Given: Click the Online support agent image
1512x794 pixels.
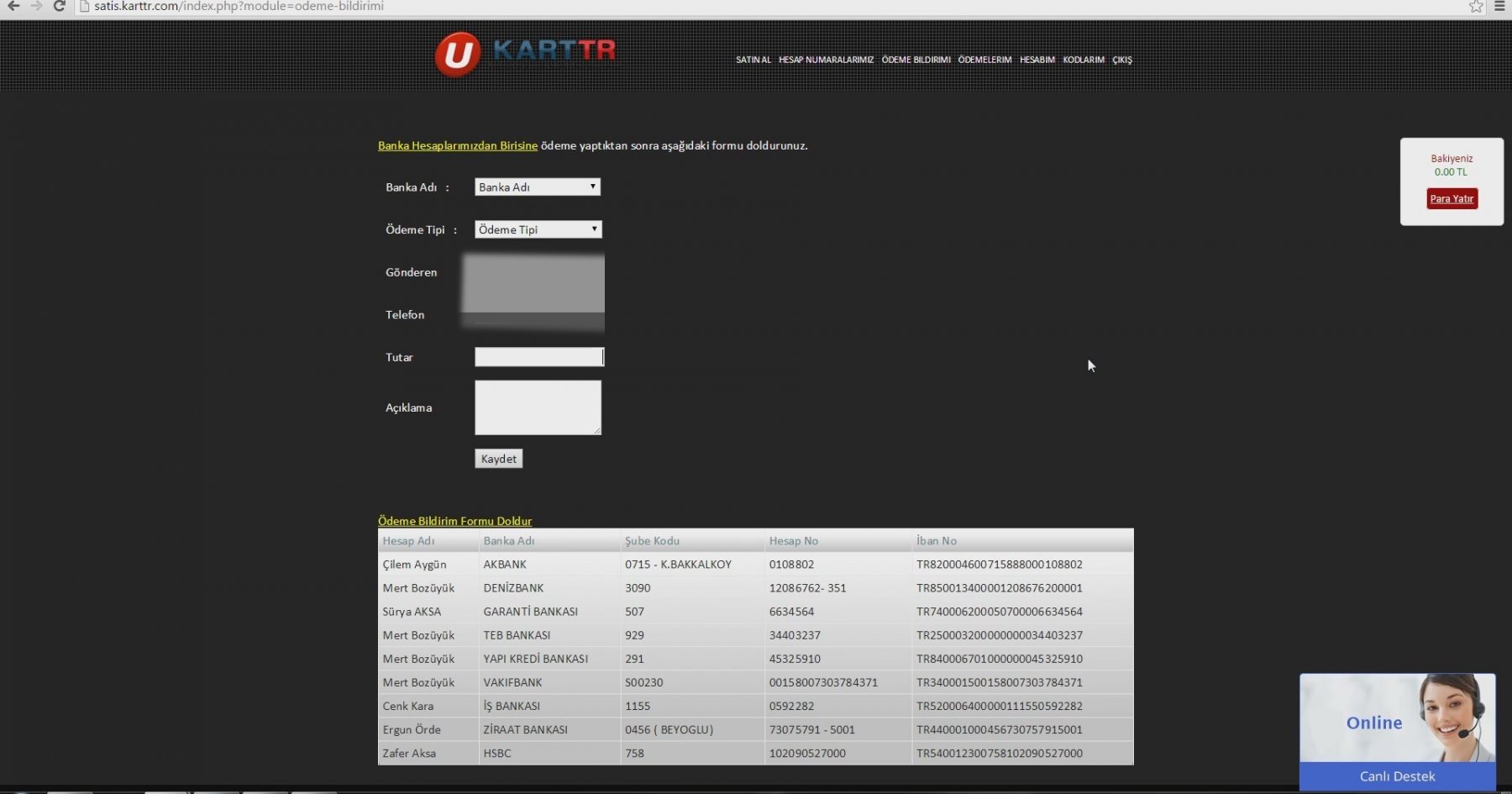Looking at the screenshot, I should click(1398, 718).
